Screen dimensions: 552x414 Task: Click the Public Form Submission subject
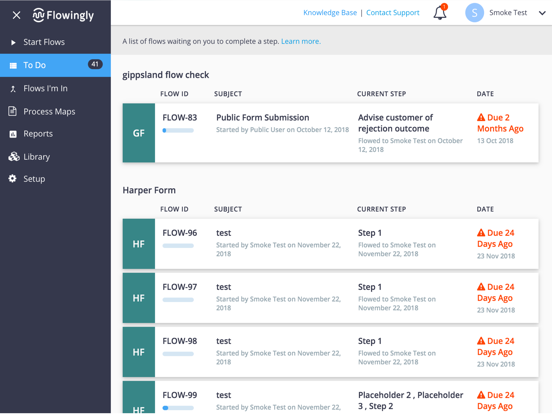(x=263, y=118)
